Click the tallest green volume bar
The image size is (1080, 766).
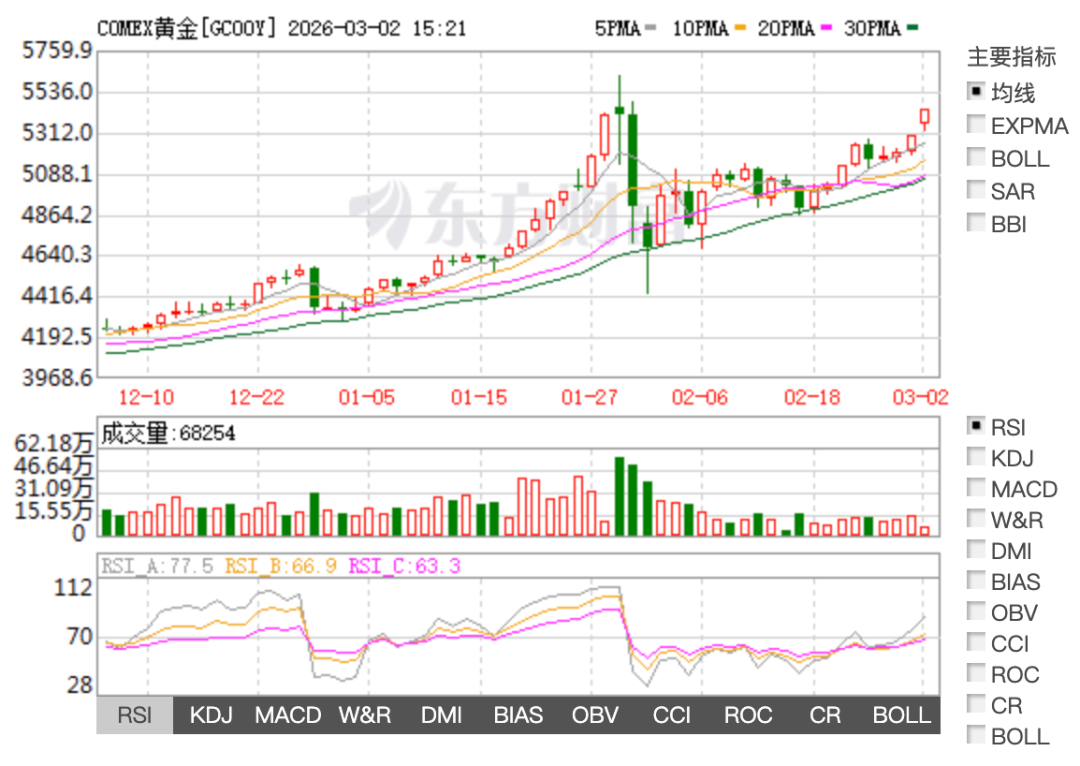tap(619, 497)
